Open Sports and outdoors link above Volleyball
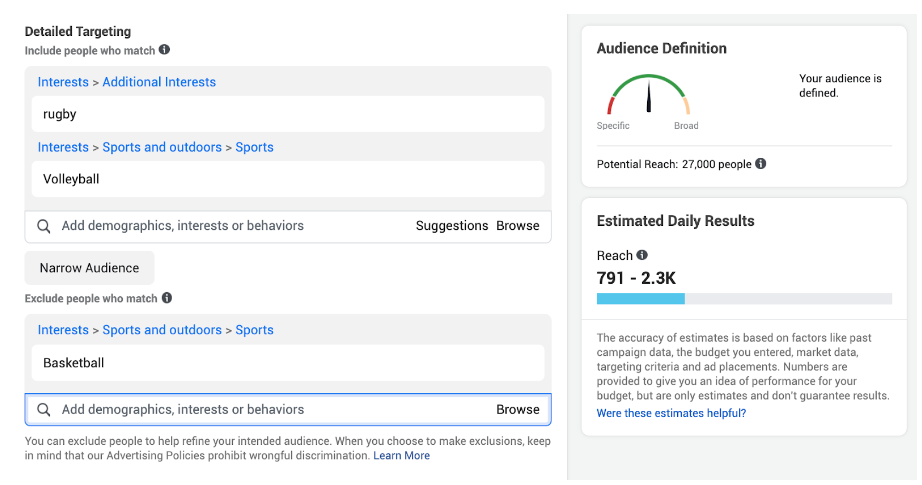Image resolution: width=922 pixels, height=485 pixels. point(162,147)
